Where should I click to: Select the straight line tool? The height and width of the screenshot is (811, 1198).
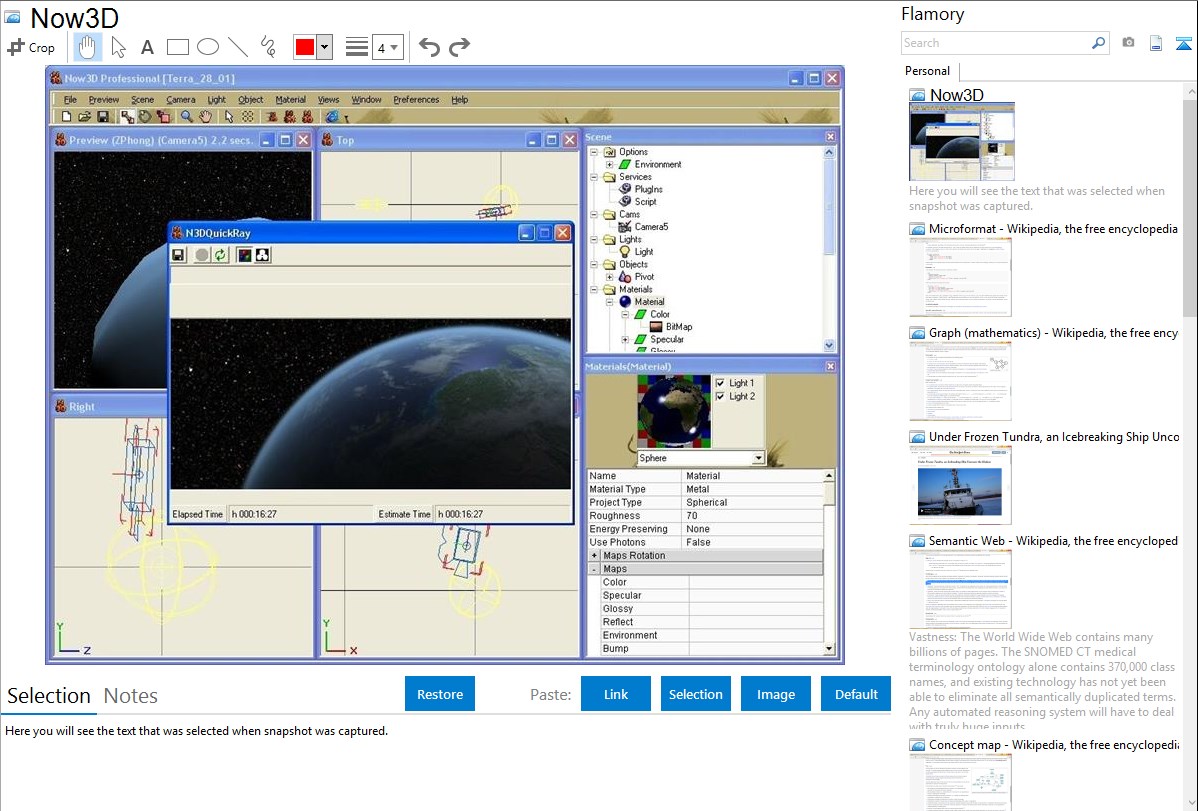tap(238, 47)
